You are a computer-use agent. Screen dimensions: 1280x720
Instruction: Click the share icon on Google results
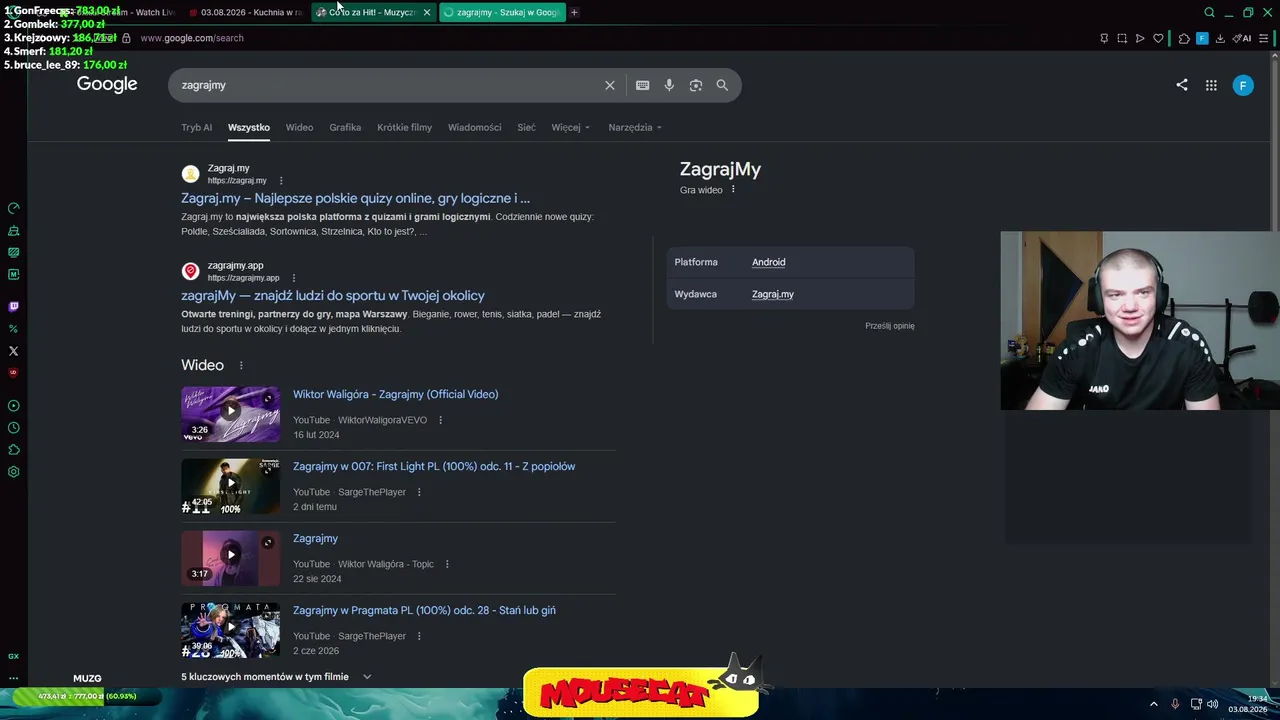(1182, 85)
